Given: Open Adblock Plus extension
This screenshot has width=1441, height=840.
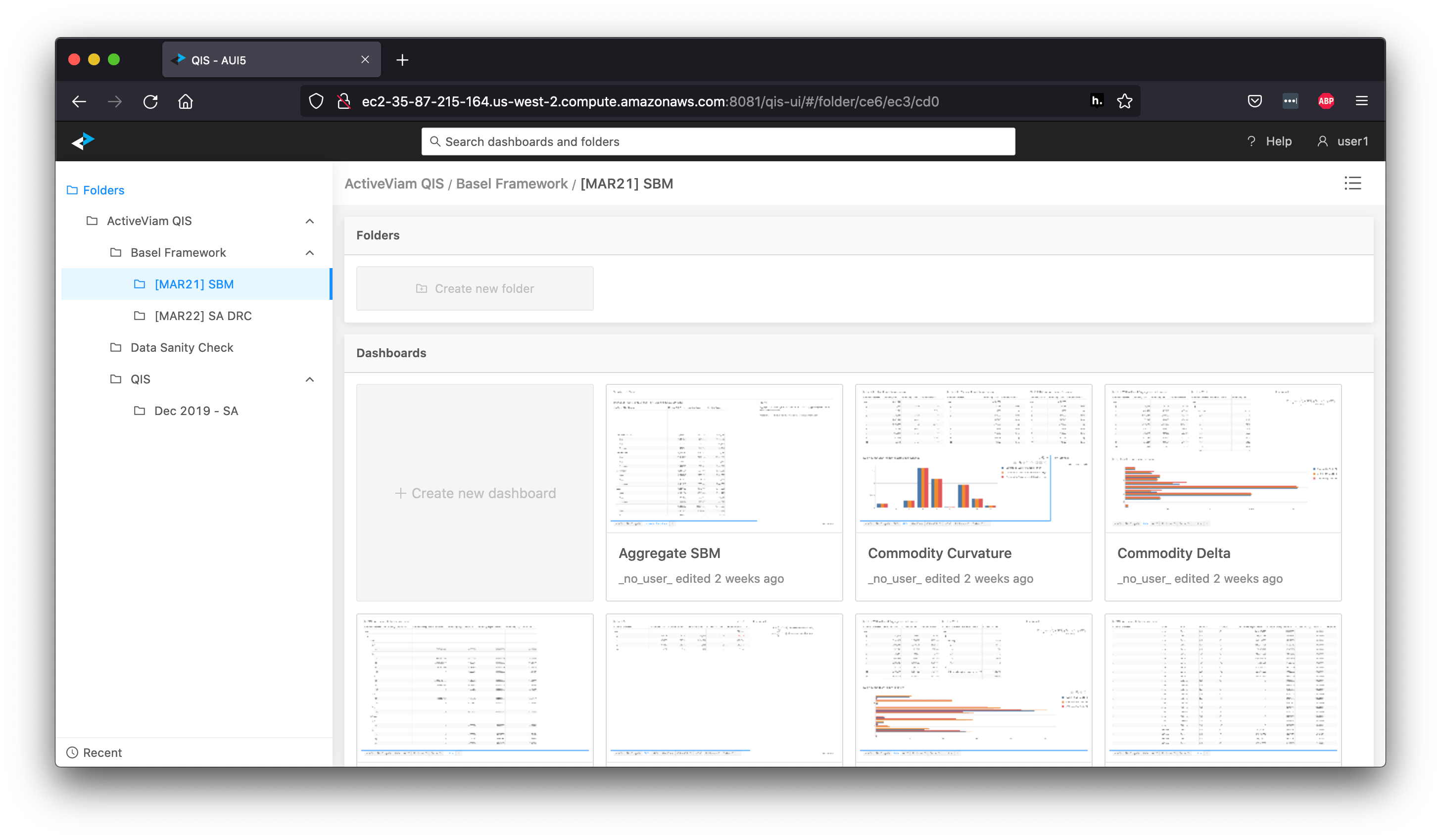Looking at the screenshot, I should [x=1326, y=101].
